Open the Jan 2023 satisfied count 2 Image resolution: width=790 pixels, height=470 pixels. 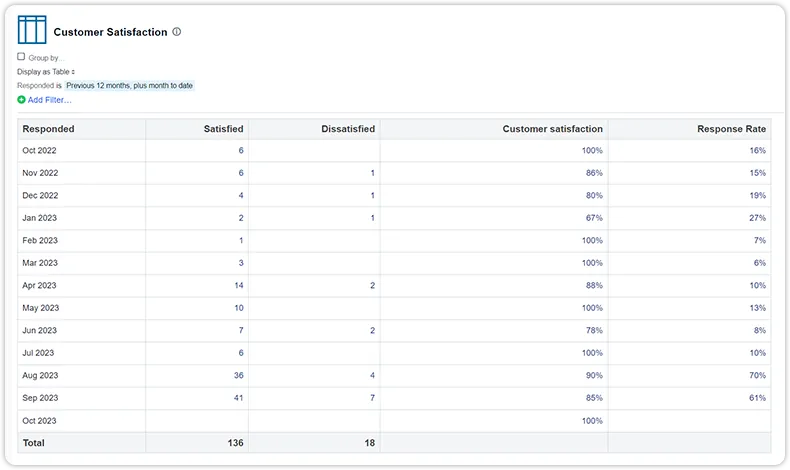241,218
